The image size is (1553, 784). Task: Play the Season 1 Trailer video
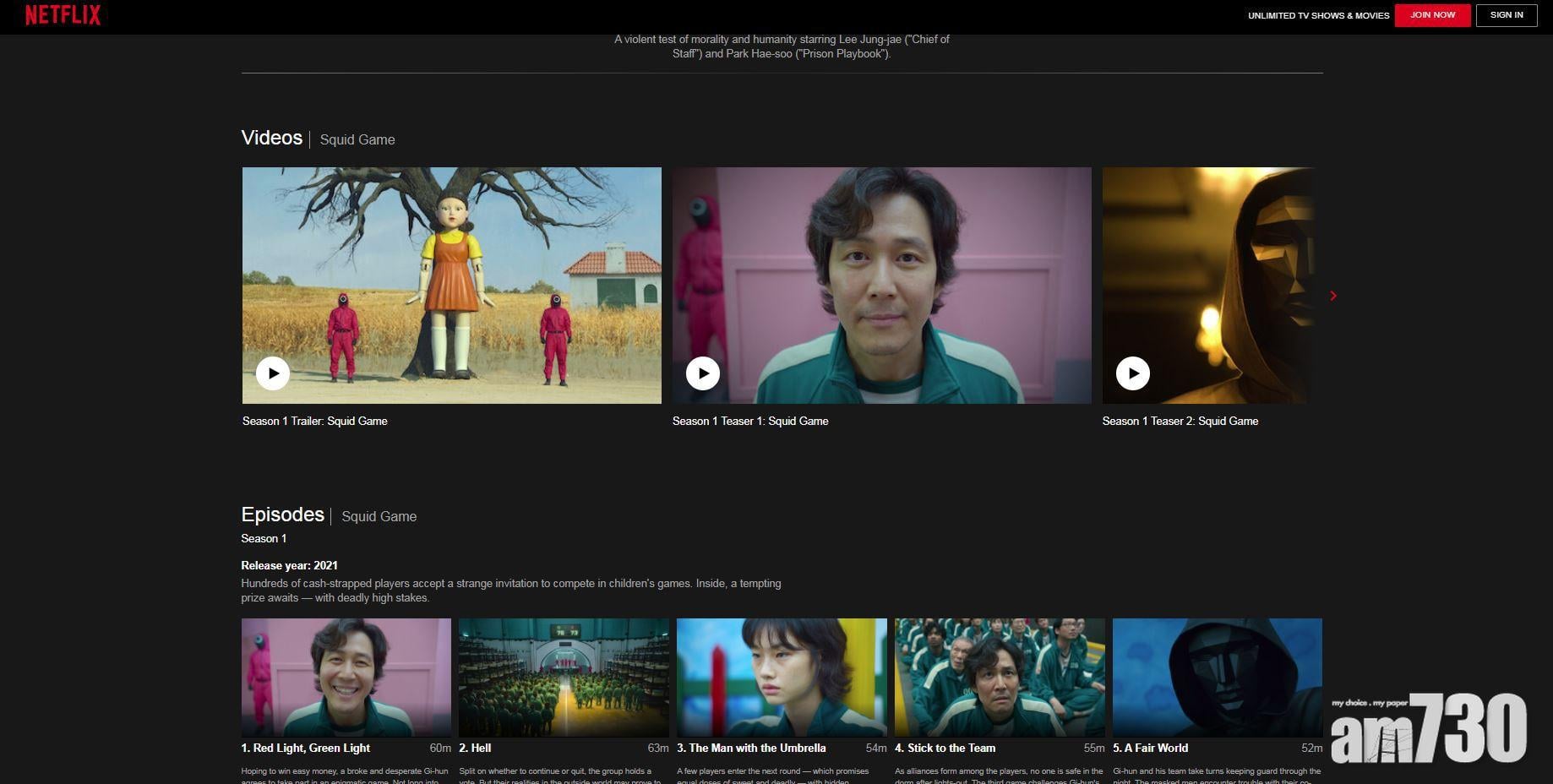click(273, 373)
